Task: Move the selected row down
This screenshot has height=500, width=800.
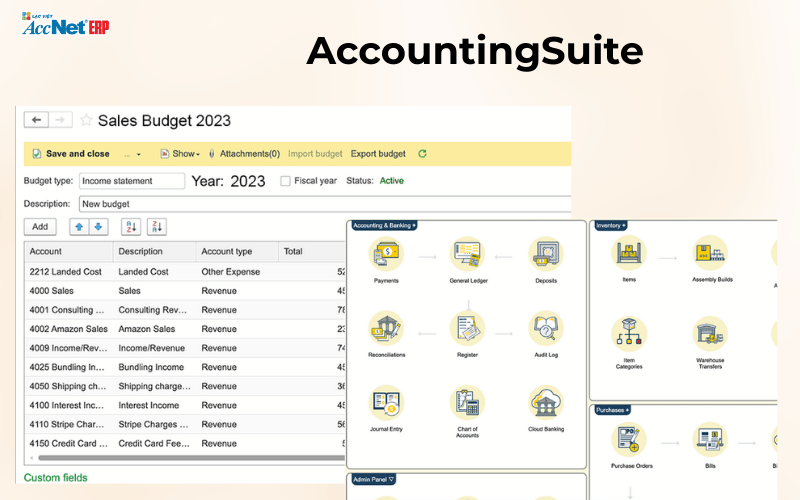Action: pos(98,227)
